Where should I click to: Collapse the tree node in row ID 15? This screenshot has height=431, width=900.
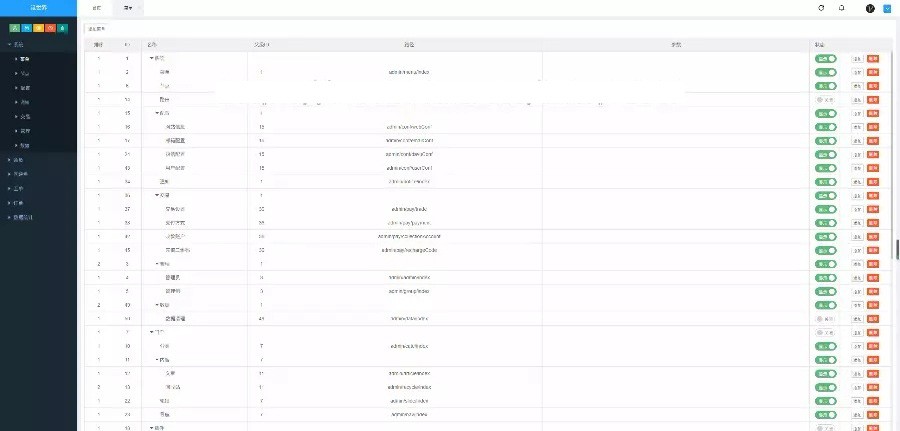click(158, 113)
